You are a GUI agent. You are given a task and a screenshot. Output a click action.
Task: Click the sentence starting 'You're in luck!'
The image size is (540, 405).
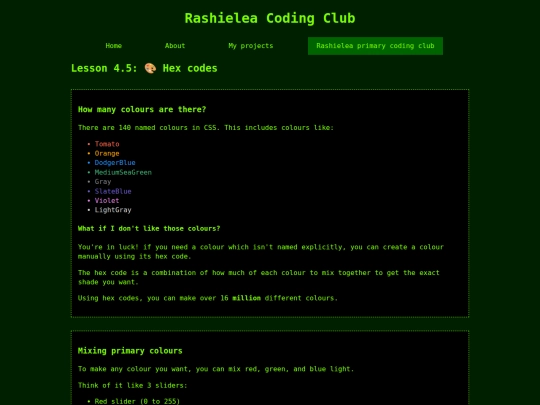click(x=261, y=252)
